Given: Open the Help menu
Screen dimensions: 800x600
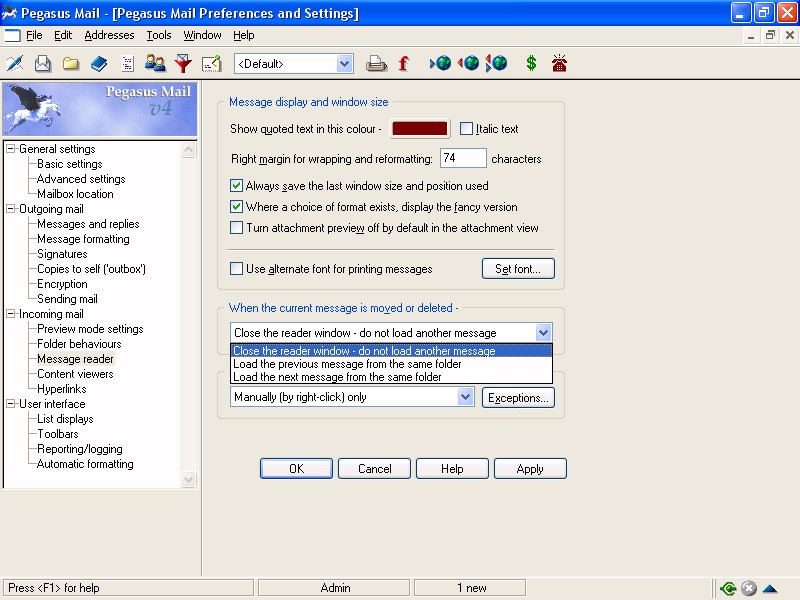Looking at the screenshot, I should click(243, 35).
